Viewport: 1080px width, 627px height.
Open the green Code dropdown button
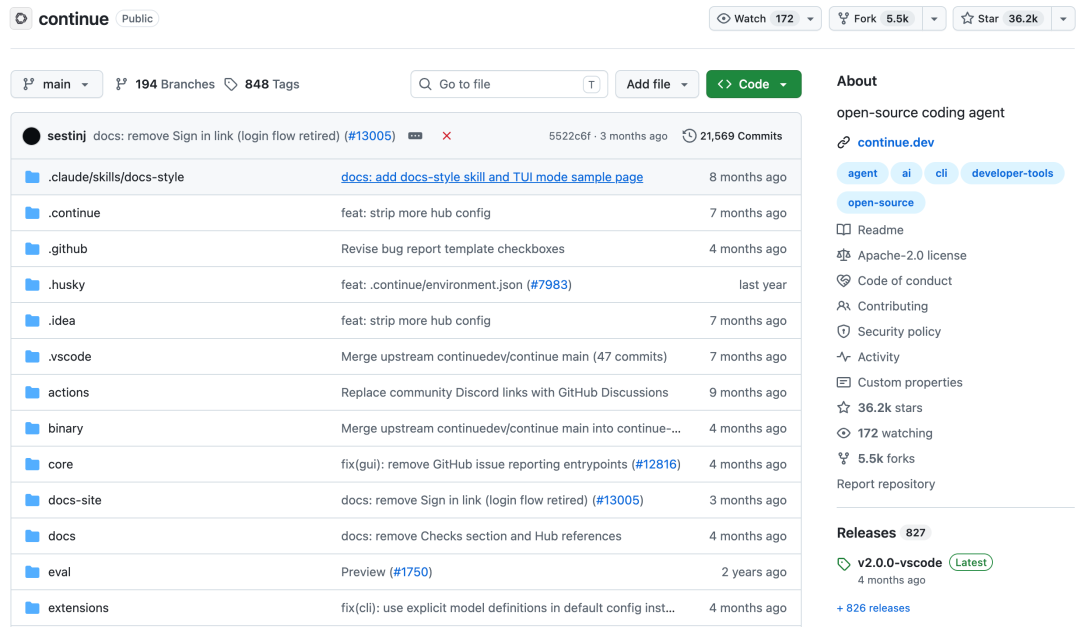pos(754,84)
